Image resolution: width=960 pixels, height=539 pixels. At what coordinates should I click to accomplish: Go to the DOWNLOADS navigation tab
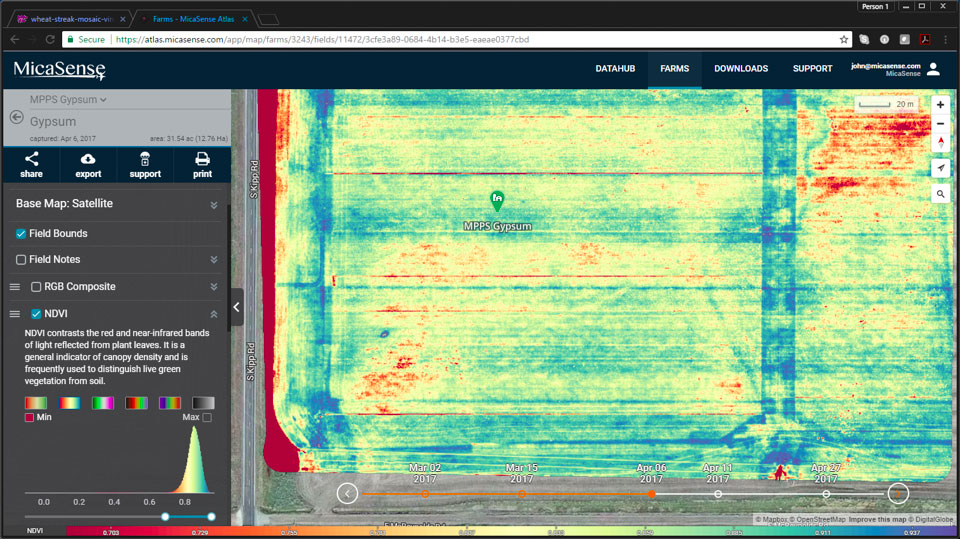click(x=741, y=69)
